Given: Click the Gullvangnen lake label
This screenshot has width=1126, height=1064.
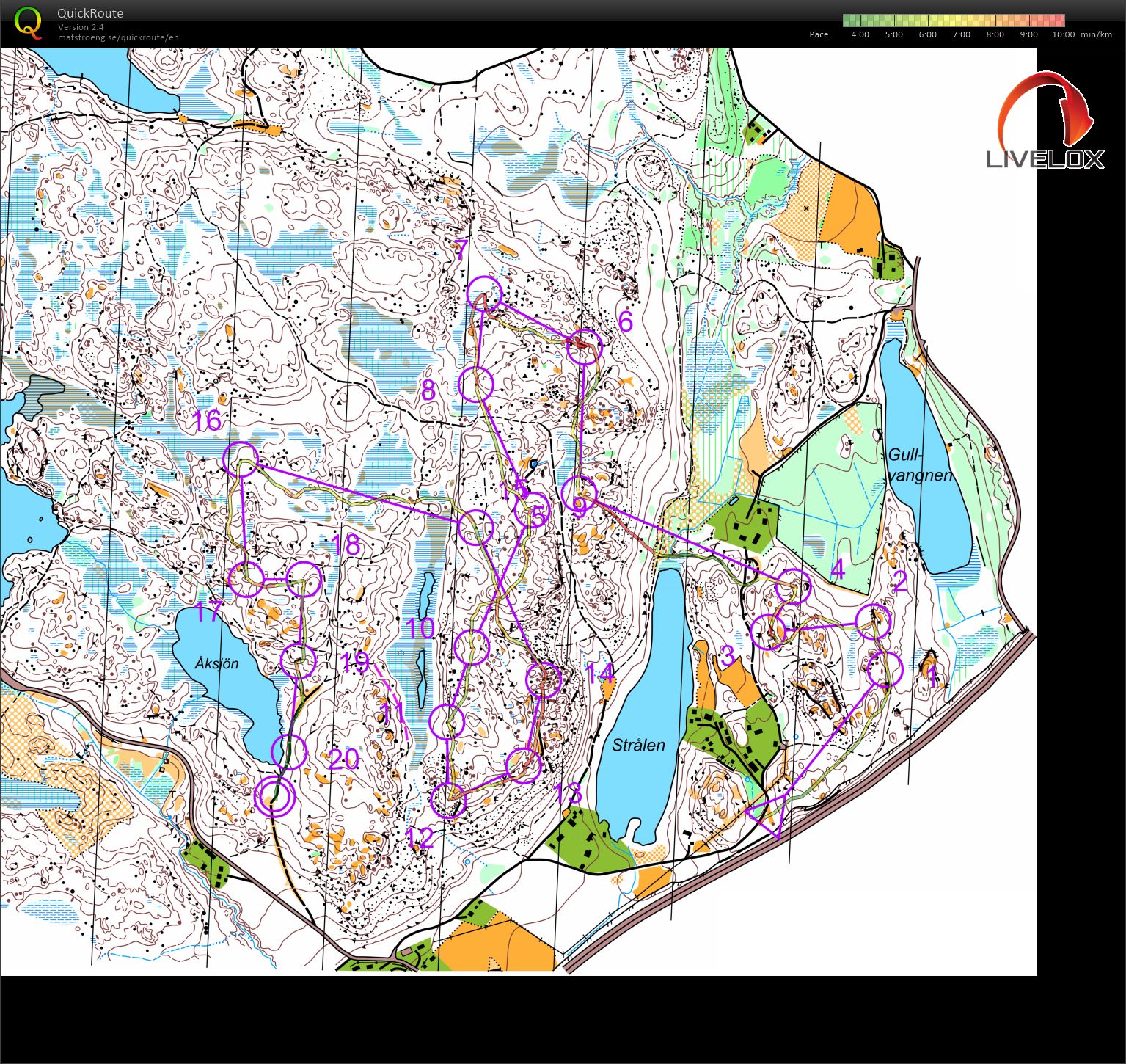Looking at the screenshot, I should click(920, 464).
